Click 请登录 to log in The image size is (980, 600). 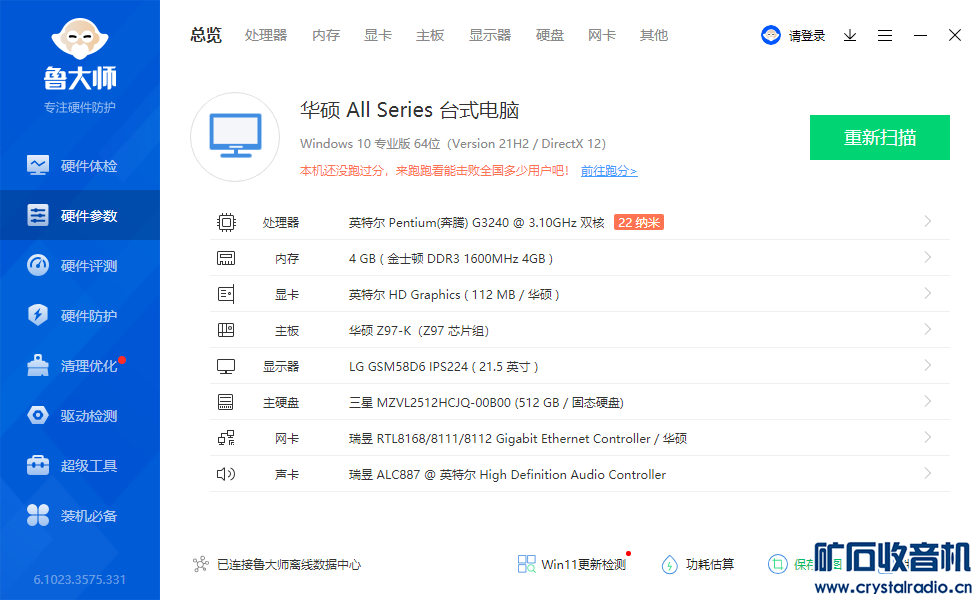pos(807,36)
